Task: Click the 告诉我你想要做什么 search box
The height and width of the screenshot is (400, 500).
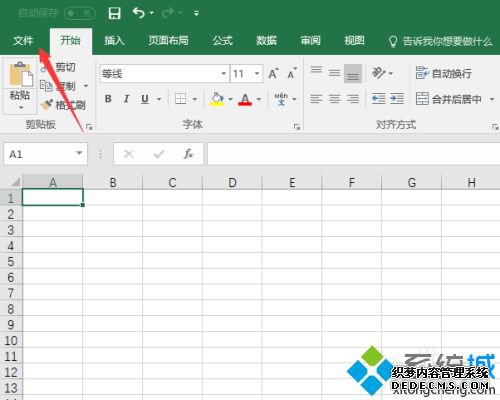Action: [x=441, y=41]
